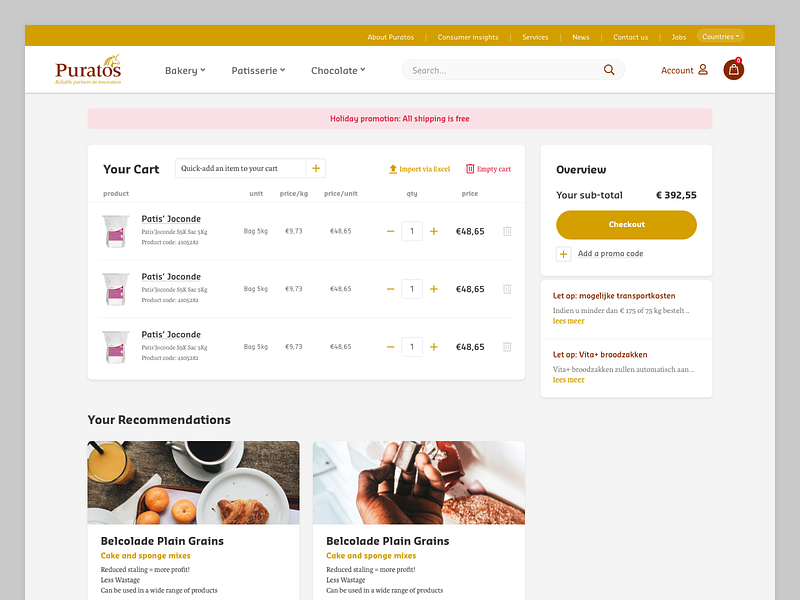Click the Empty cart link
Image resolution: width=800 pixels, height=600 pixels.
click(x=494, y=169)
